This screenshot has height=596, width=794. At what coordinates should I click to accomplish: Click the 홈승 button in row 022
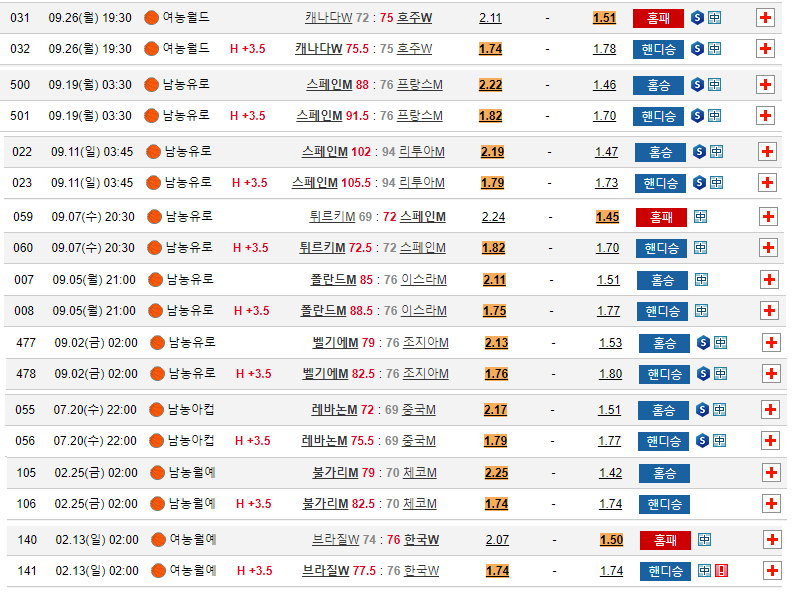tap(660, 152)
